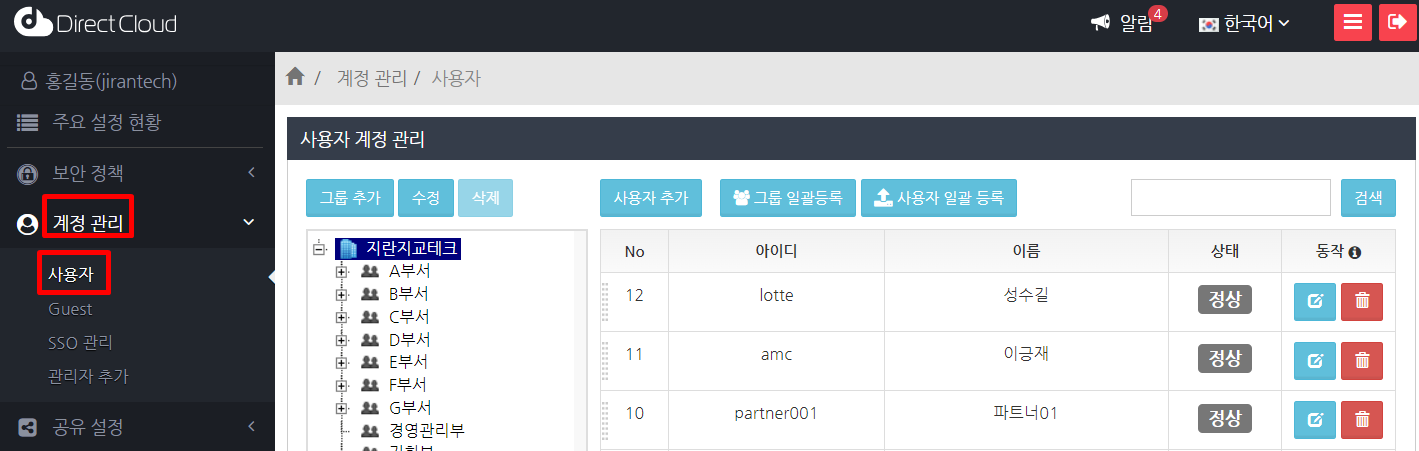
Task: Click the 주요 설정 현황 list icon
Action: click(x=28, y=123)
